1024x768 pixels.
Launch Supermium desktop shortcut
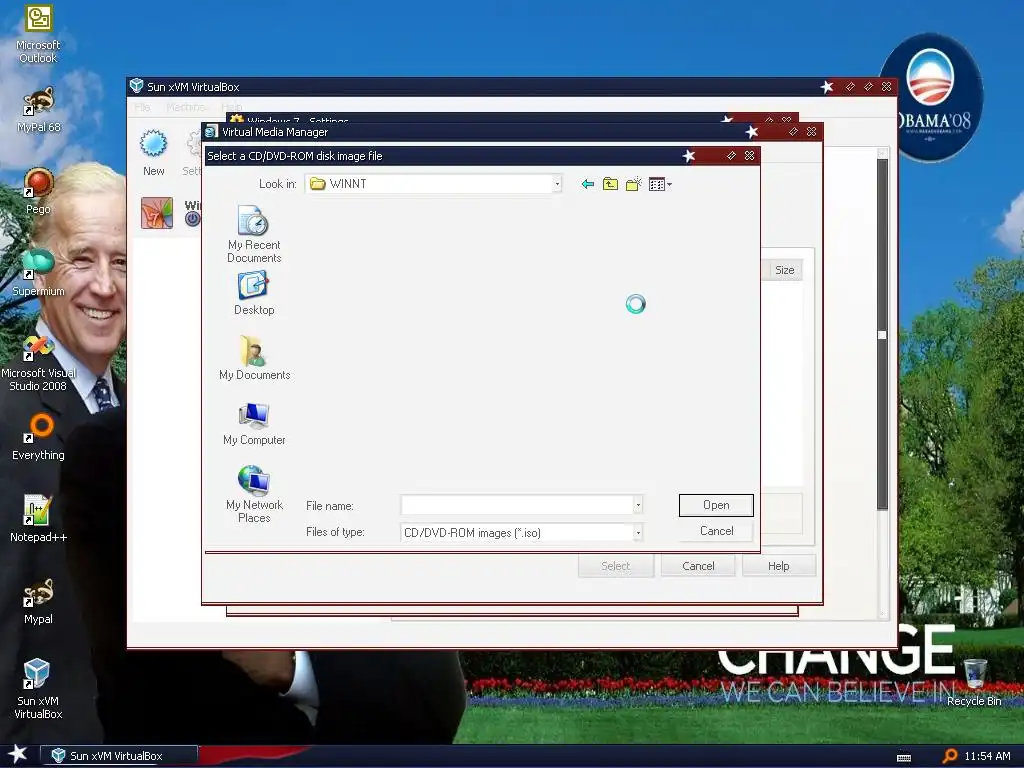pos(38,273)
